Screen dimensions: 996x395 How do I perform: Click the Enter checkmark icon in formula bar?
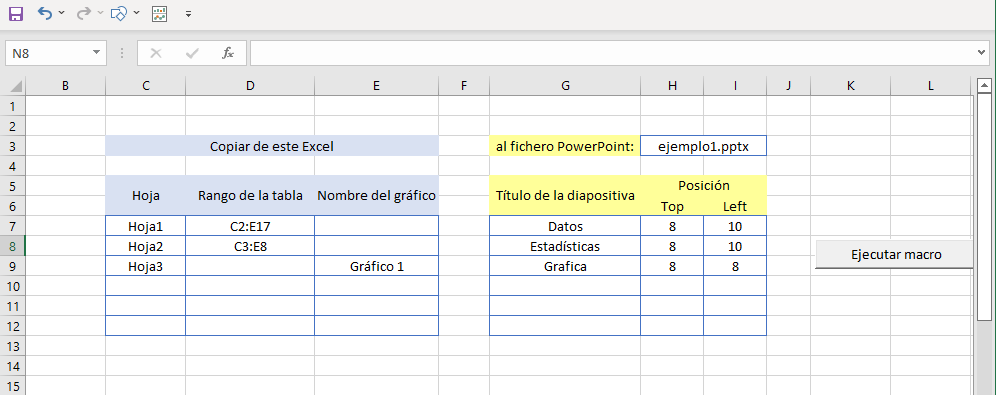192,53
